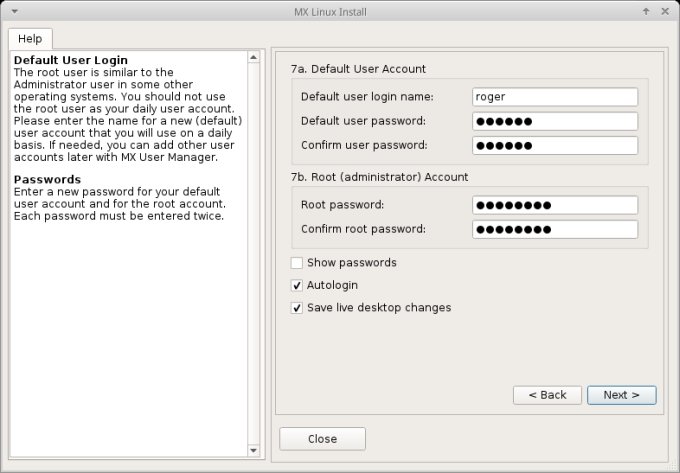Click the Confirm root password field
The height and width of the screenshot is (473, 680).
click(555, 229)
